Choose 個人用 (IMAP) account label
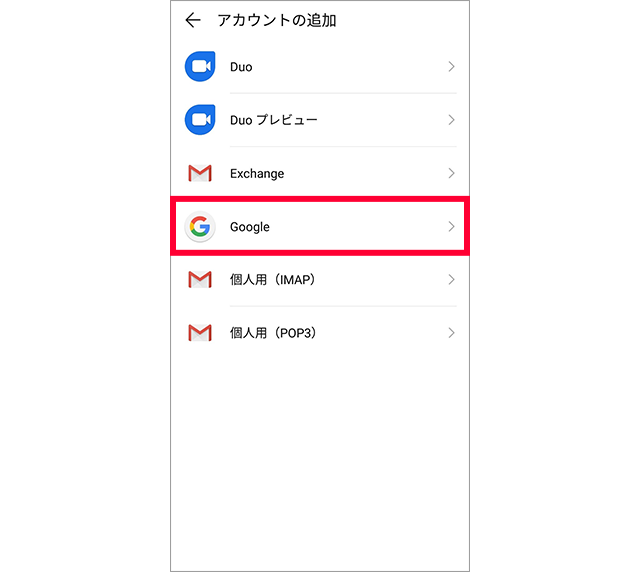Screen dimensions: 640x572 click(x=272, y=280)
